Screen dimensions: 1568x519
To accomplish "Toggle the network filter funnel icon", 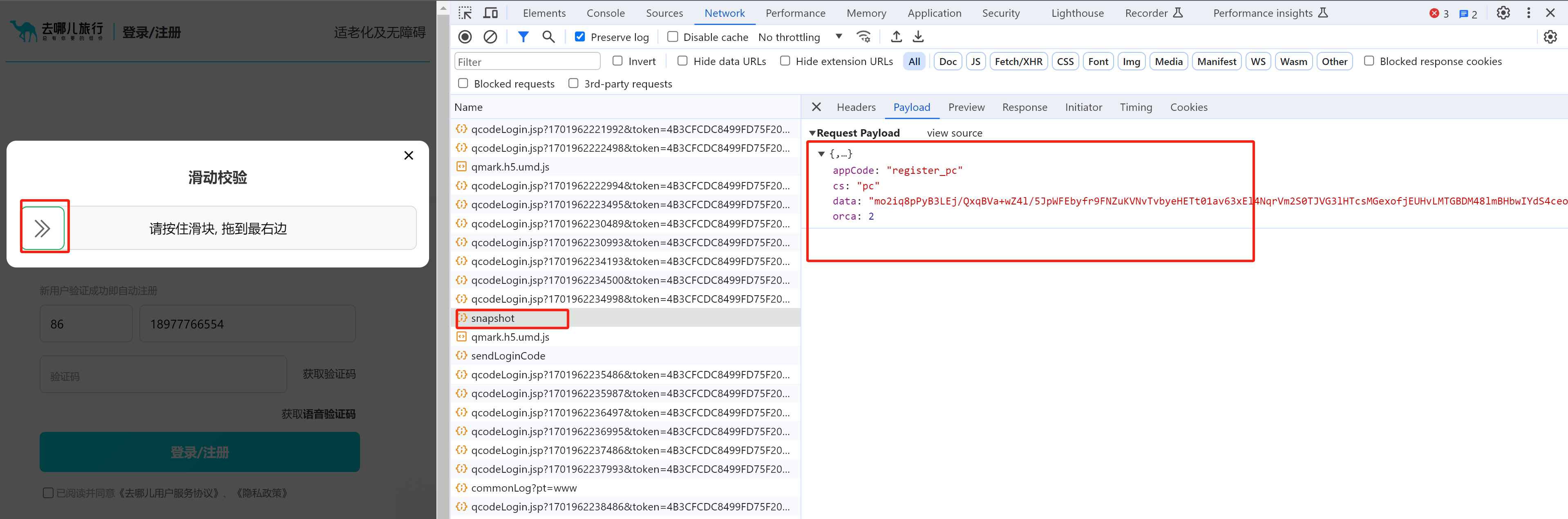I will (x=523, y=37).
